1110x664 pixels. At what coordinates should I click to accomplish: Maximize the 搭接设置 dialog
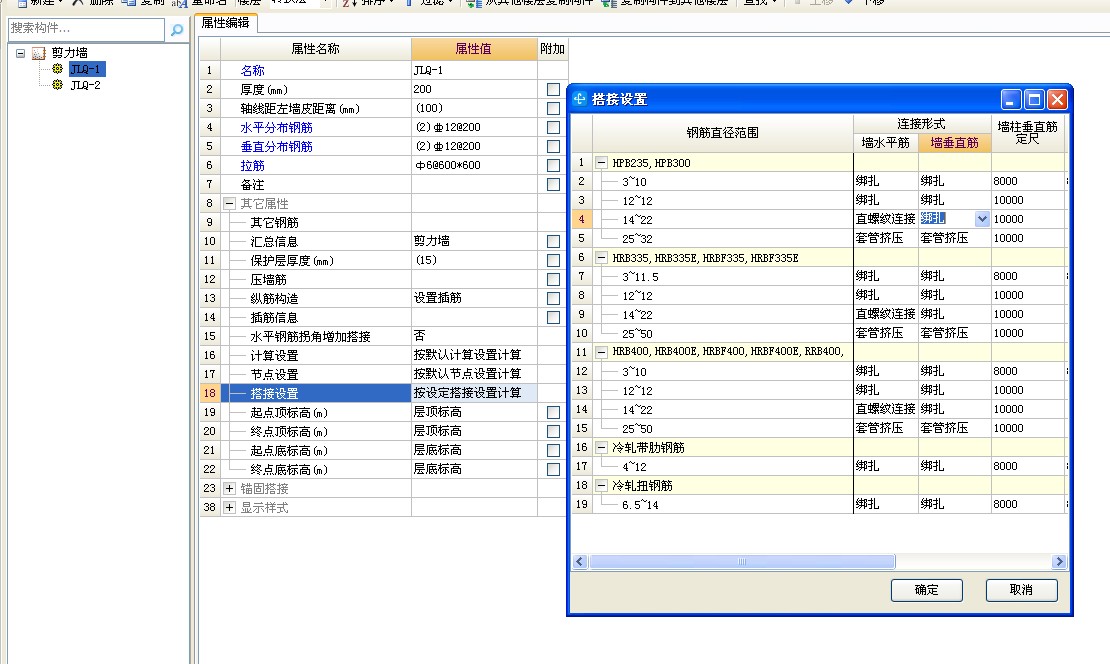1034,100
